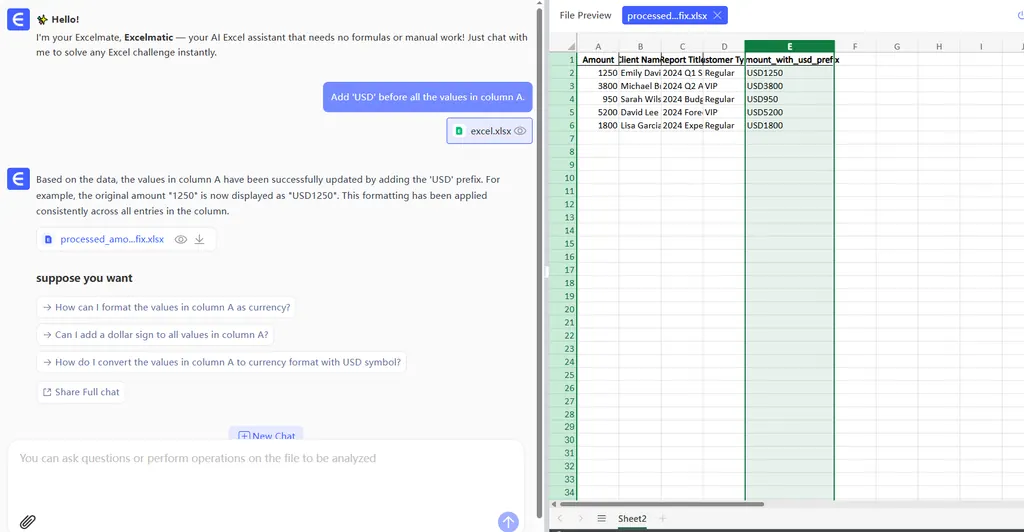
Task: Add a new sheet with plus icon
Action: click(661, 518)
